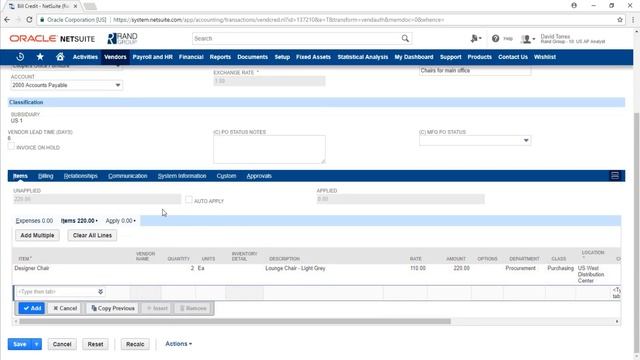640x360 pixels.
Task: Click the bottom Cancel button
Action: pos(62,344)
